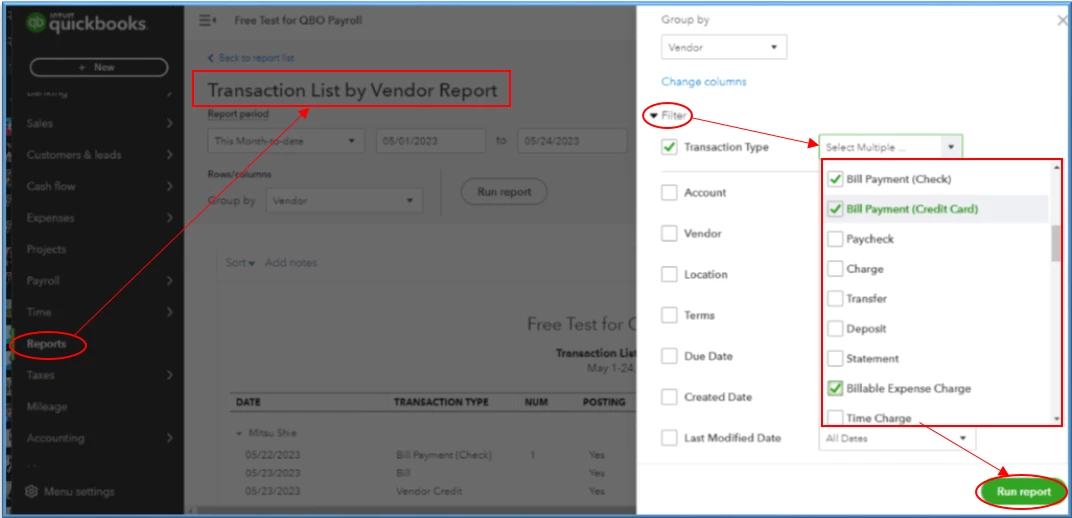
Task: Click the Sales submenu chevron arrow
Action: 170,124
